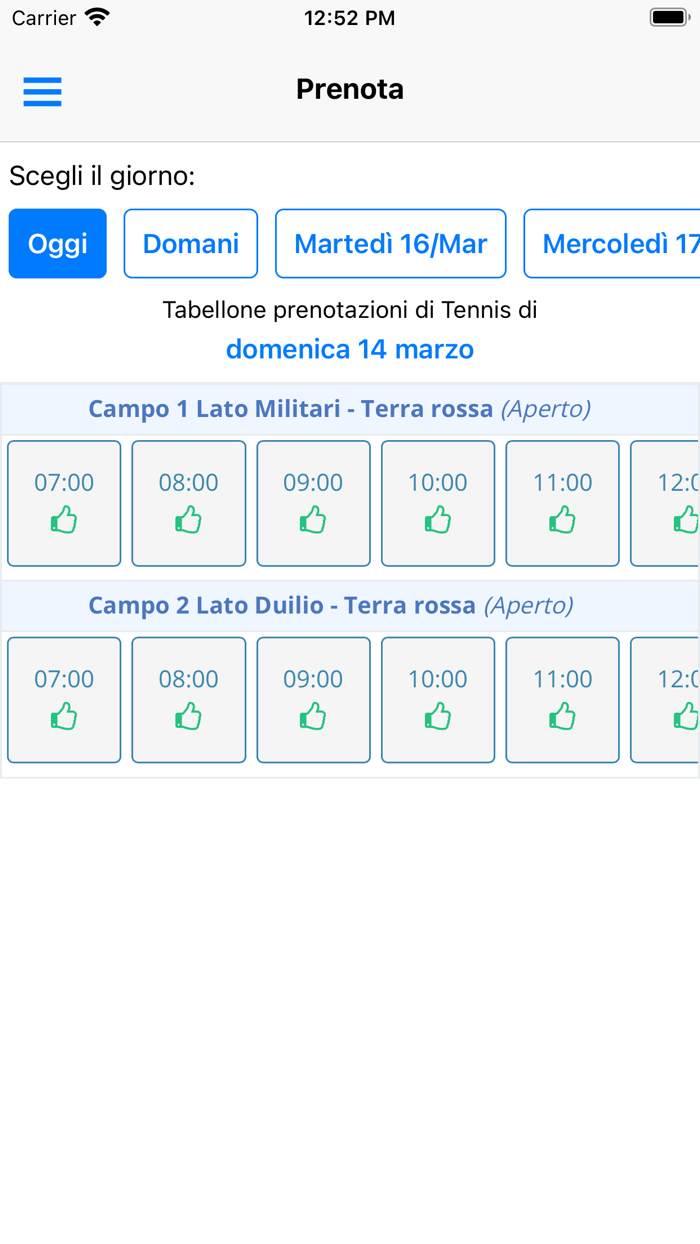Select the Oggi day filter
This screenshot has height=1244, width=700.
57,243
